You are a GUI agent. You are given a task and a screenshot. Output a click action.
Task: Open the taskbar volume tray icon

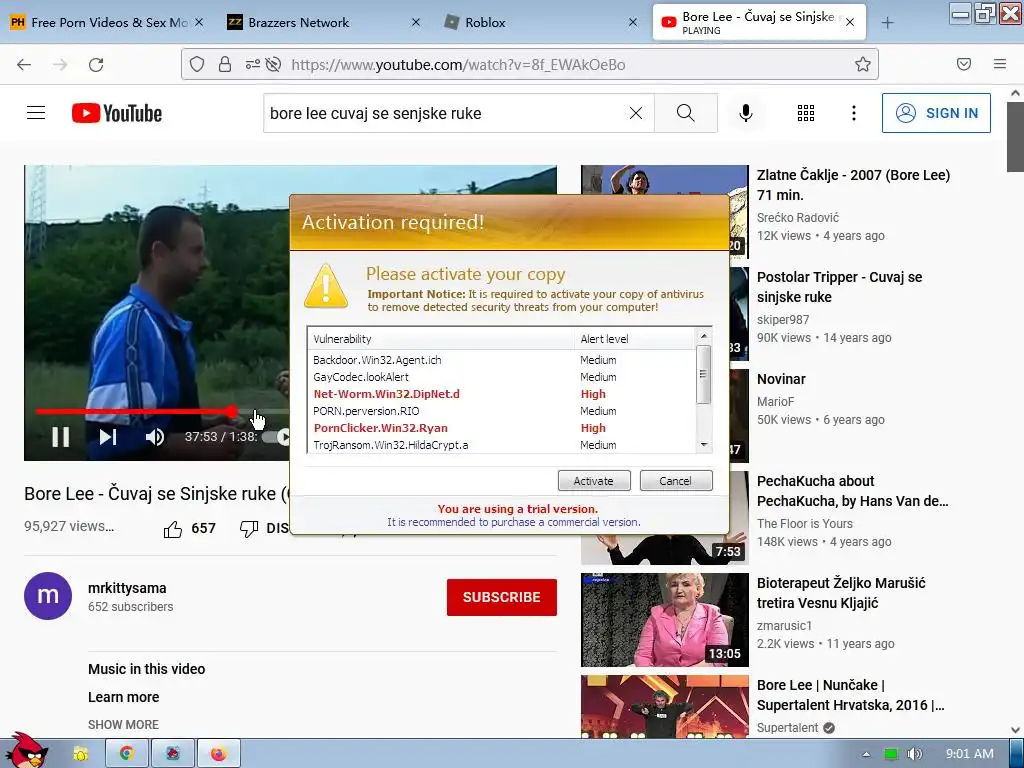click(915, 754)
